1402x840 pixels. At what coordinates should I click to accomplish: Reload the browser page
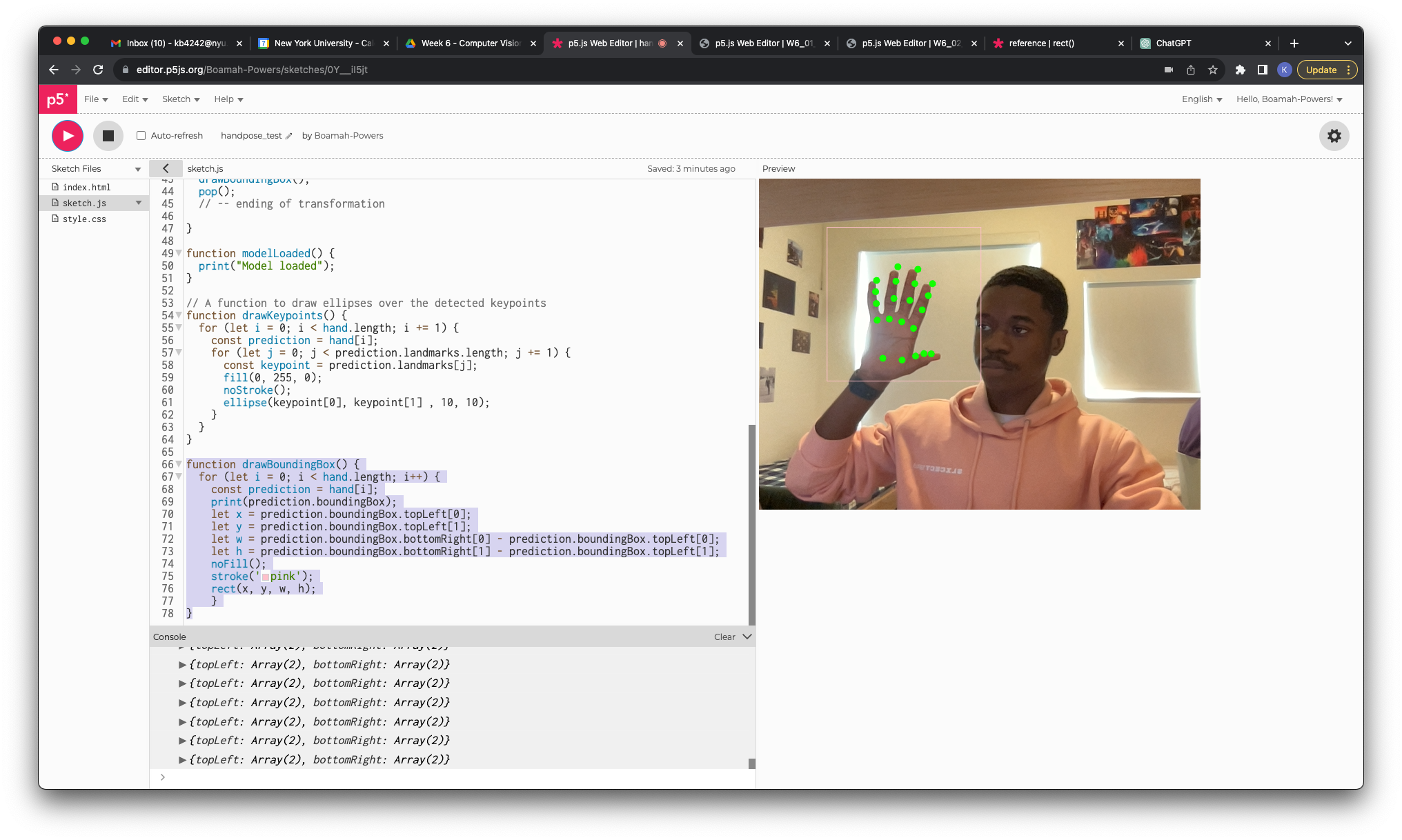[x=98, y=70]
